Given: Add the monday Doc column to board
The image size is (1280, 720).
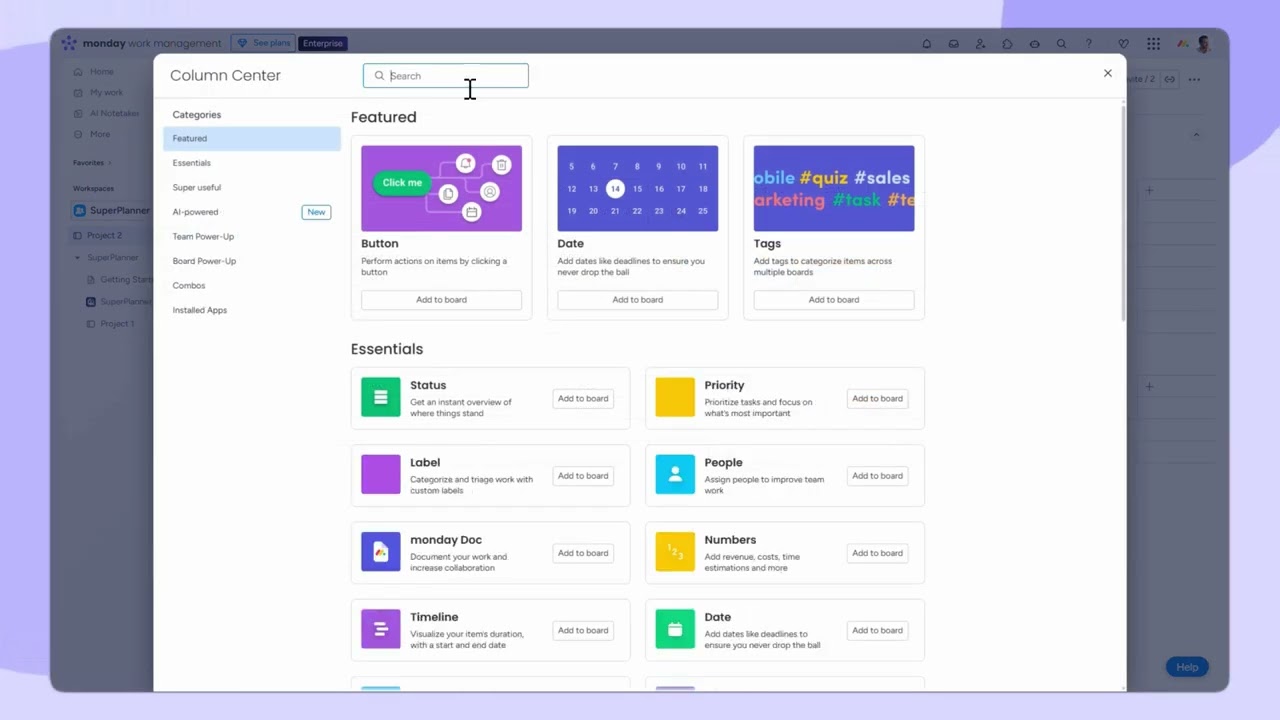Looking at the screenshot, I should coord(583,553).
